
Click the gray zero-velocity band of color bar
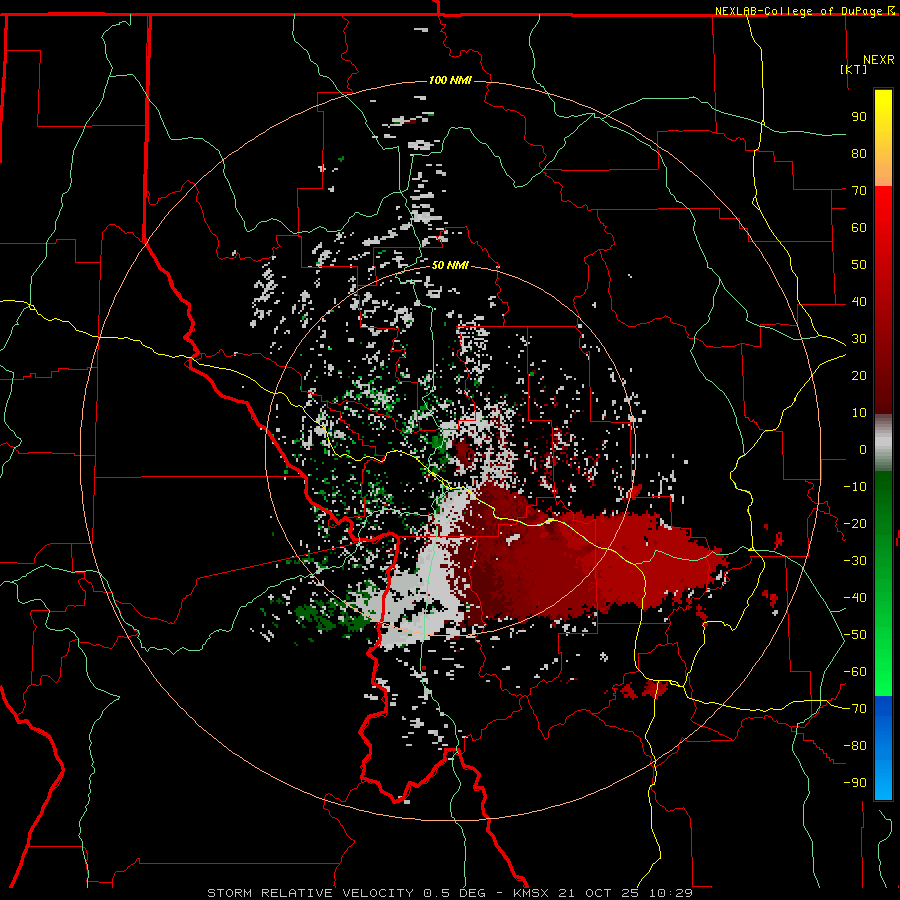(883, 443)
